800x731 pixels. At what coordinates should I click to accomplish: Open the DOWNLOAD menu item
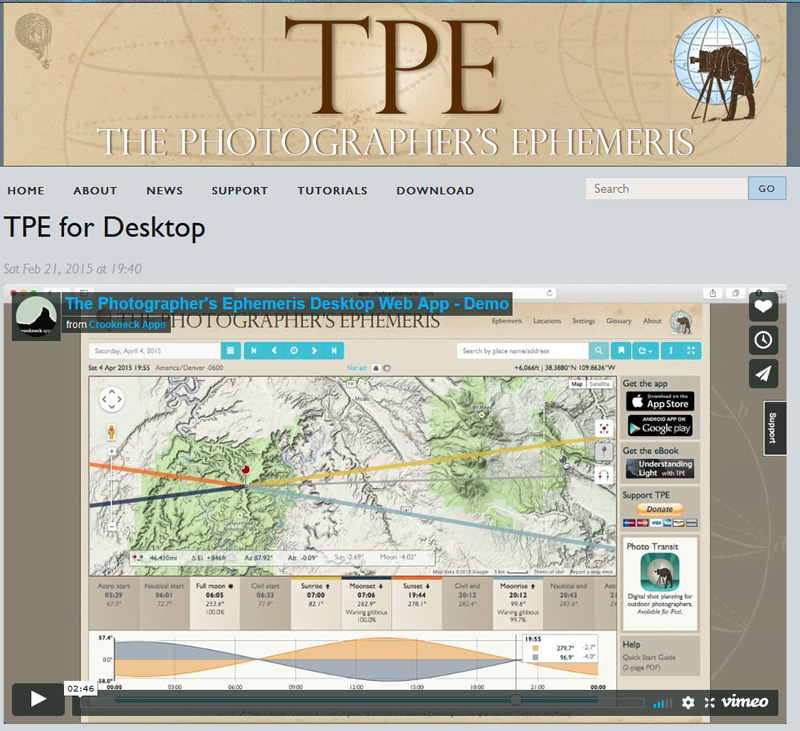pyautogui.click(x=435, y=190)
